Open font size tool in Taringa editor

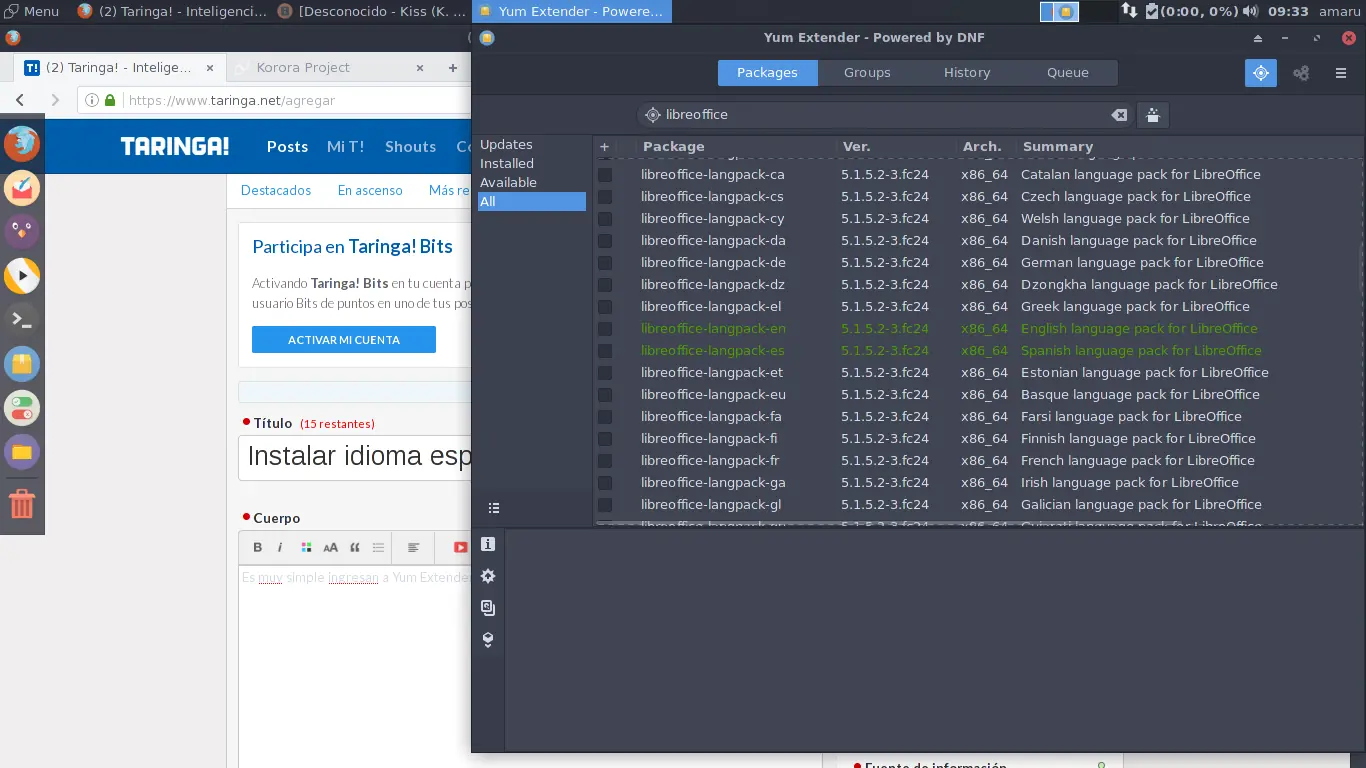coord(330,547)
